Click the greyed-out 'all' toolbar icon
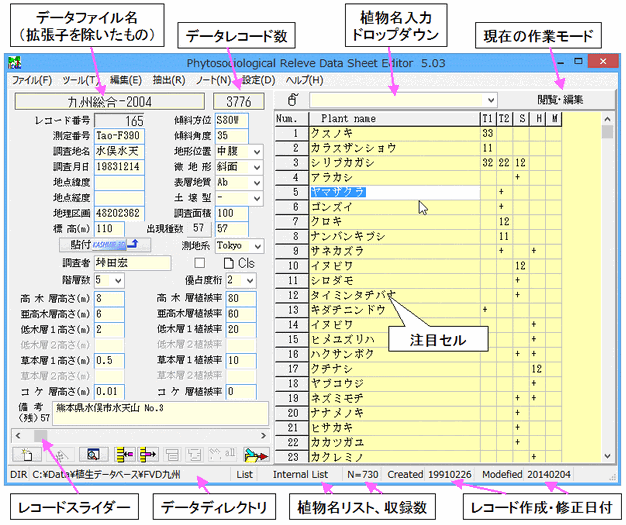 tap(222, 454)
